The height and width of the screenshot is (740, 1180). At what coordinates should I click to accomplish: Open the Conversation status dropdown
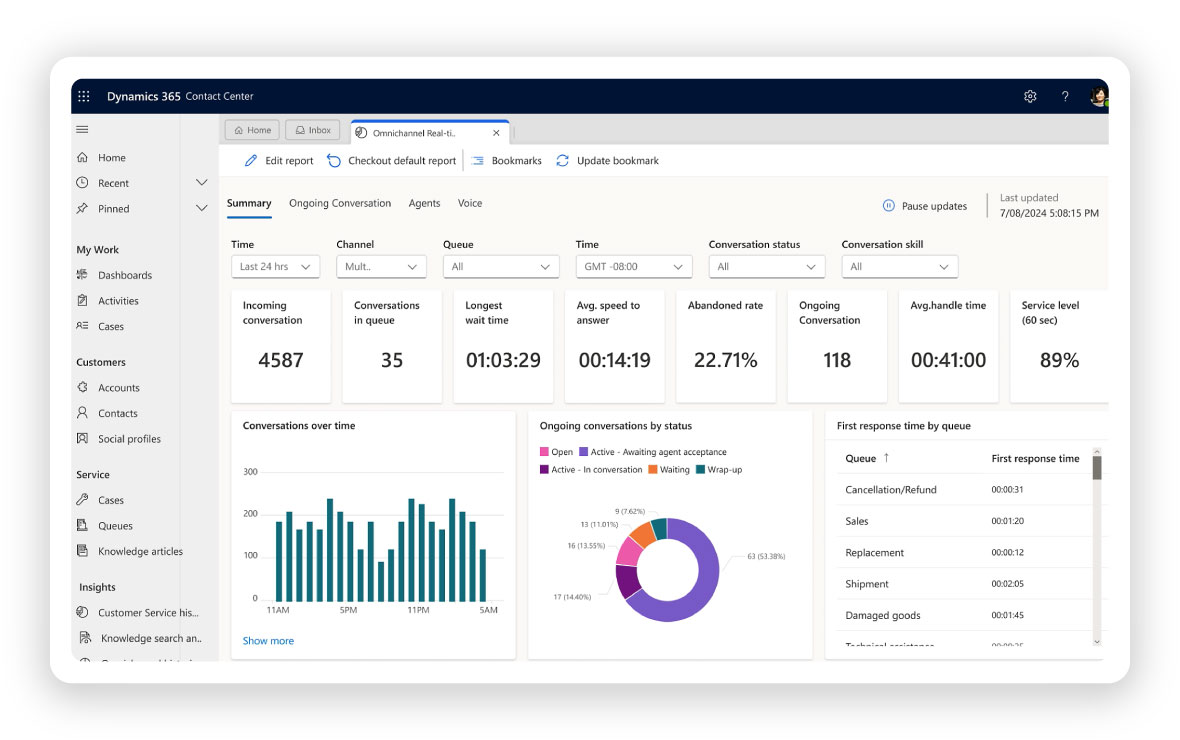[x=767, y=266]
